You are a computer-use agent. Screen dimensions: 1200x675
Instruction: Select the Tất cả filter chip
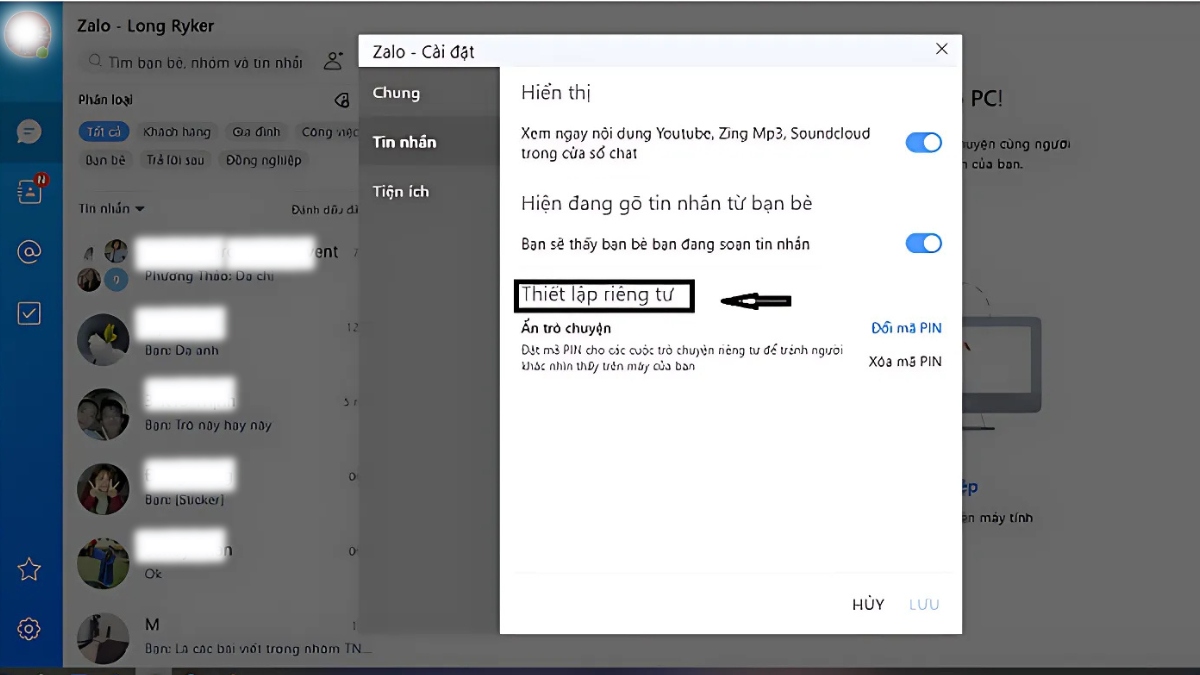pyautogui.click(x=103, y=132)
